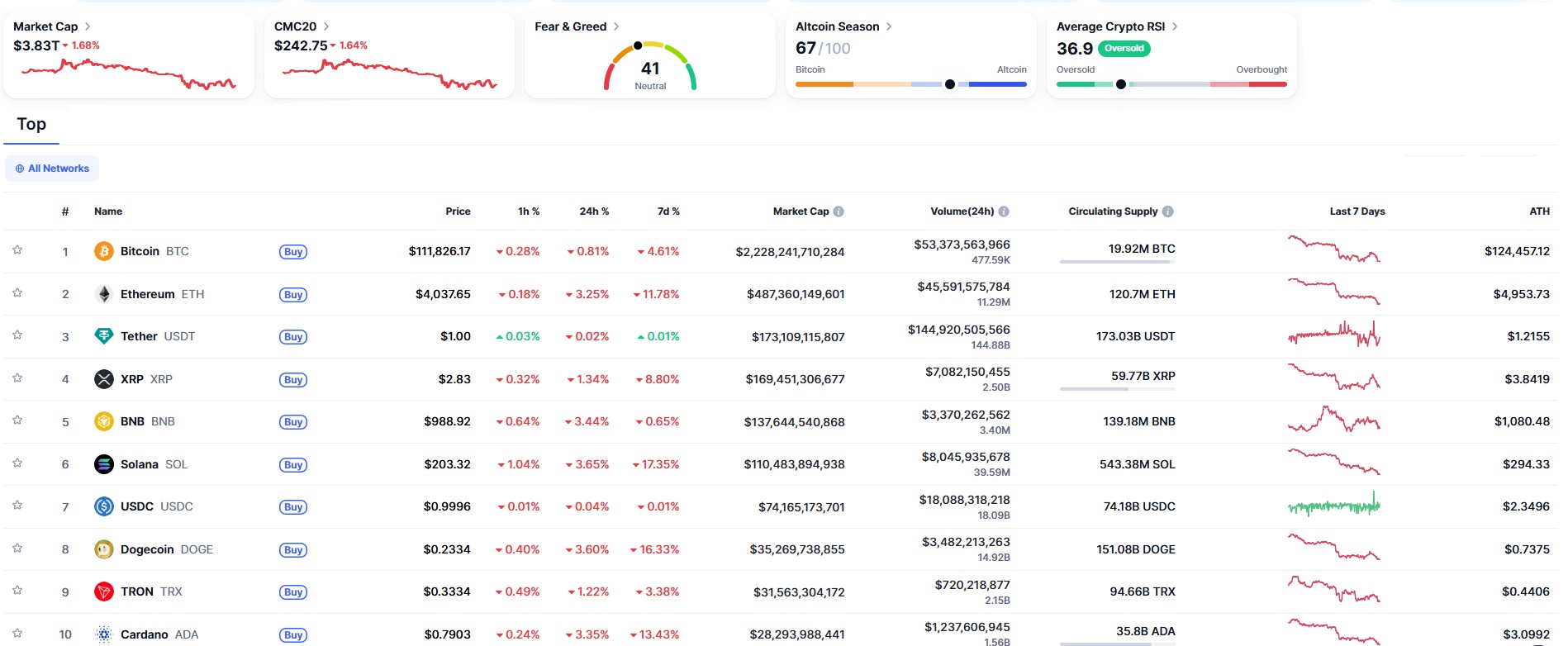Image resolution: width=1568 pixels, height=646 pixels.
Task: Click the Buy button for Solana
Action: tap(293, 465)
